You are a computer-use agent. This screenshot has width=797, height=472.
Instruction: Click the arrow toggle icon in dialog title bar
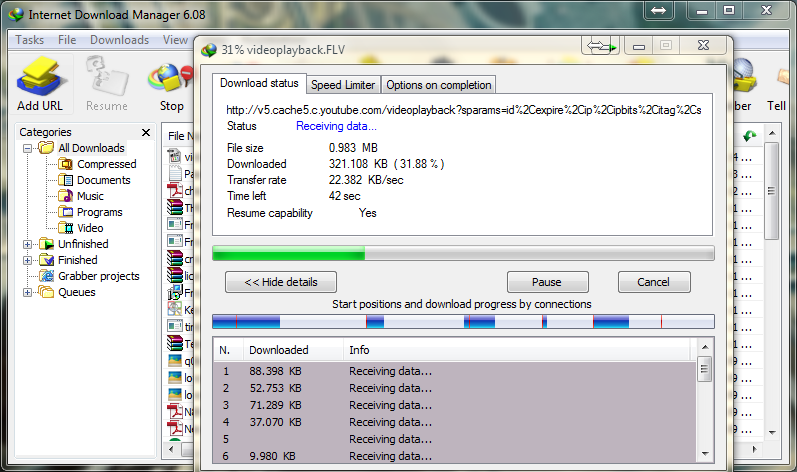pyautogui.click(x=601, y=46)
